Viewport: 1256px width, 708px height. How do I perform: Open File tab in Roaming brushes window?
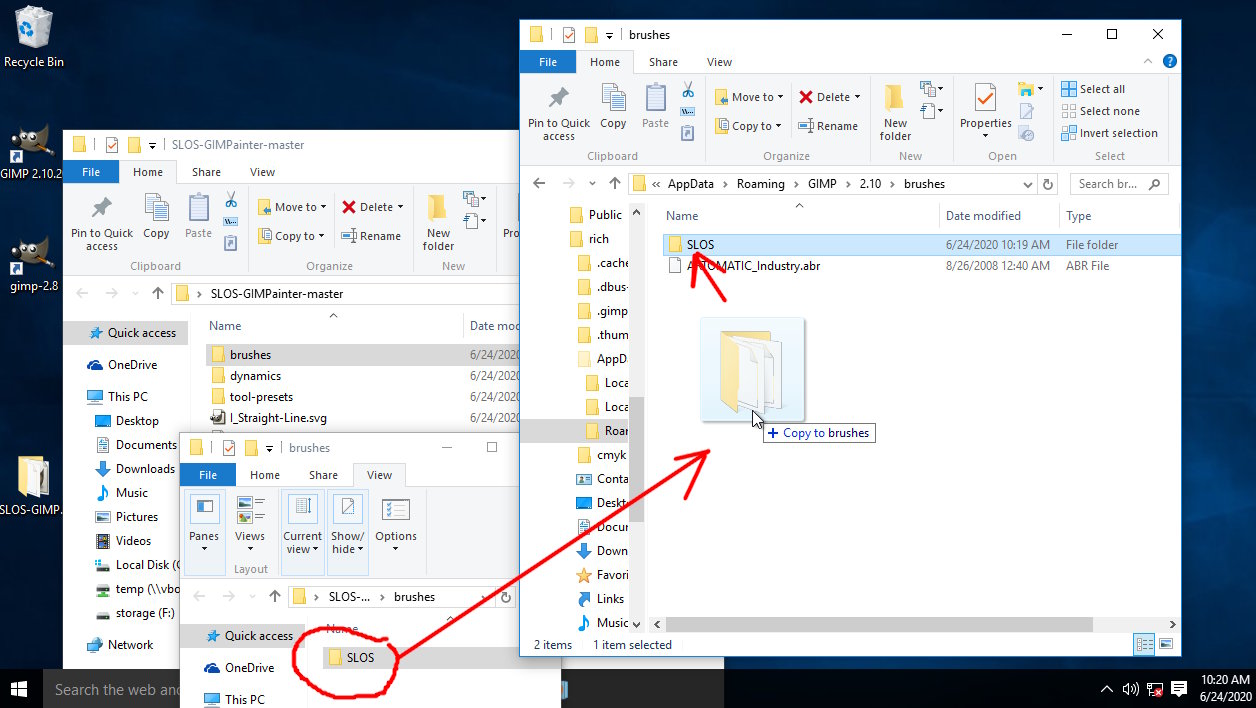point(548,62)
